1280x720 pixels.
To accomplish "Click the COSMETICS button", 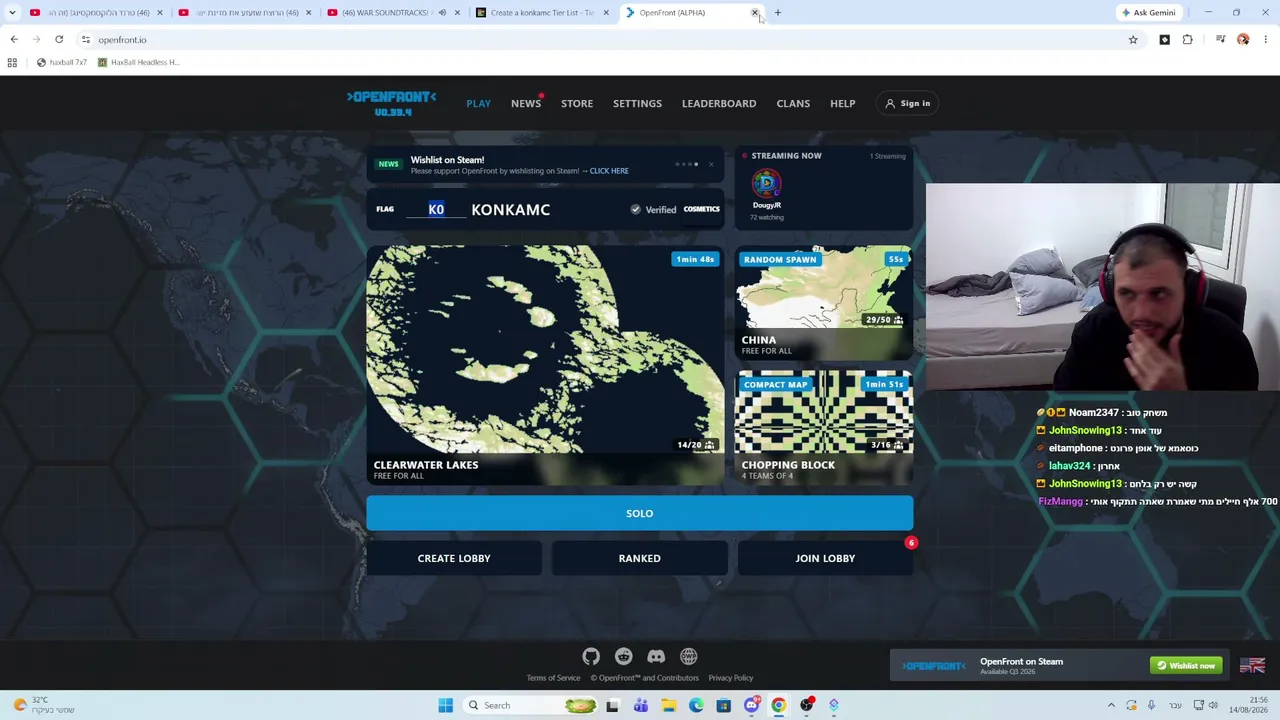I will pyautogui.click(x=701, y=209).
